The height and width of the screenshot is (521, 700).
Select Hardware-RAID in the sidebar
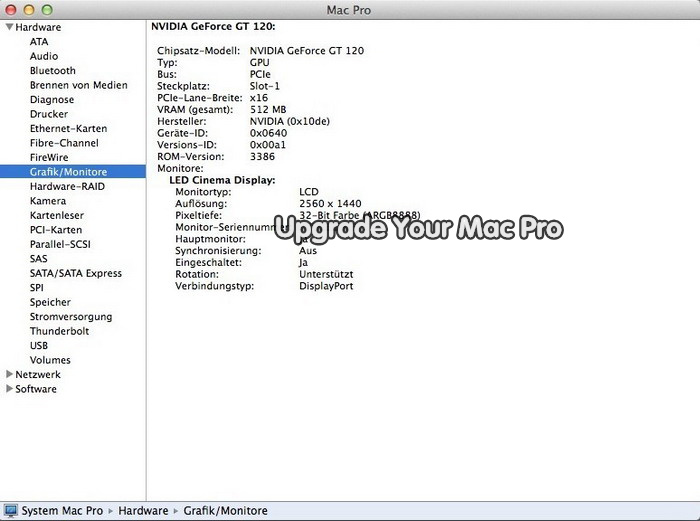[x=67, y=187]
